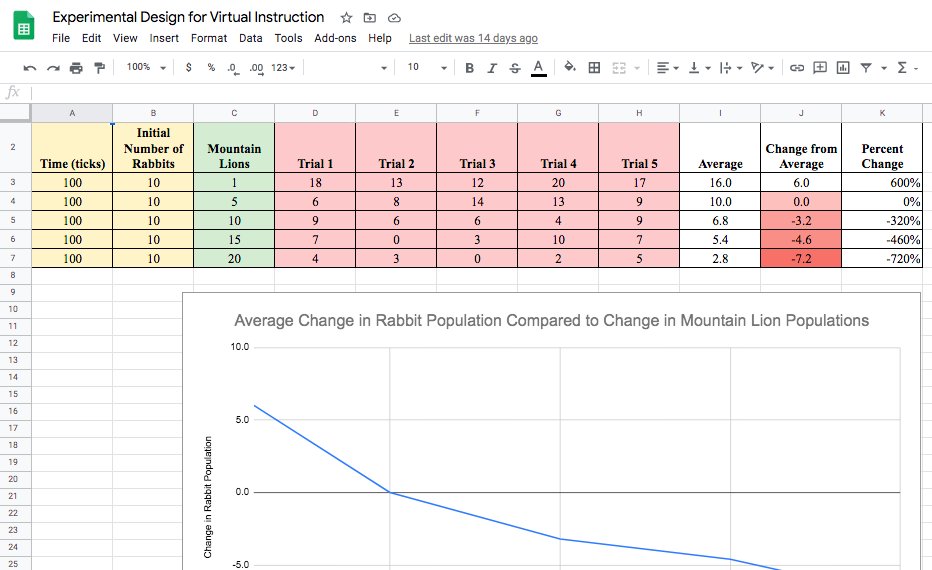This screenshot has width=932, height=570.
Task: Select cell with value -7.2
Action: 801,259
